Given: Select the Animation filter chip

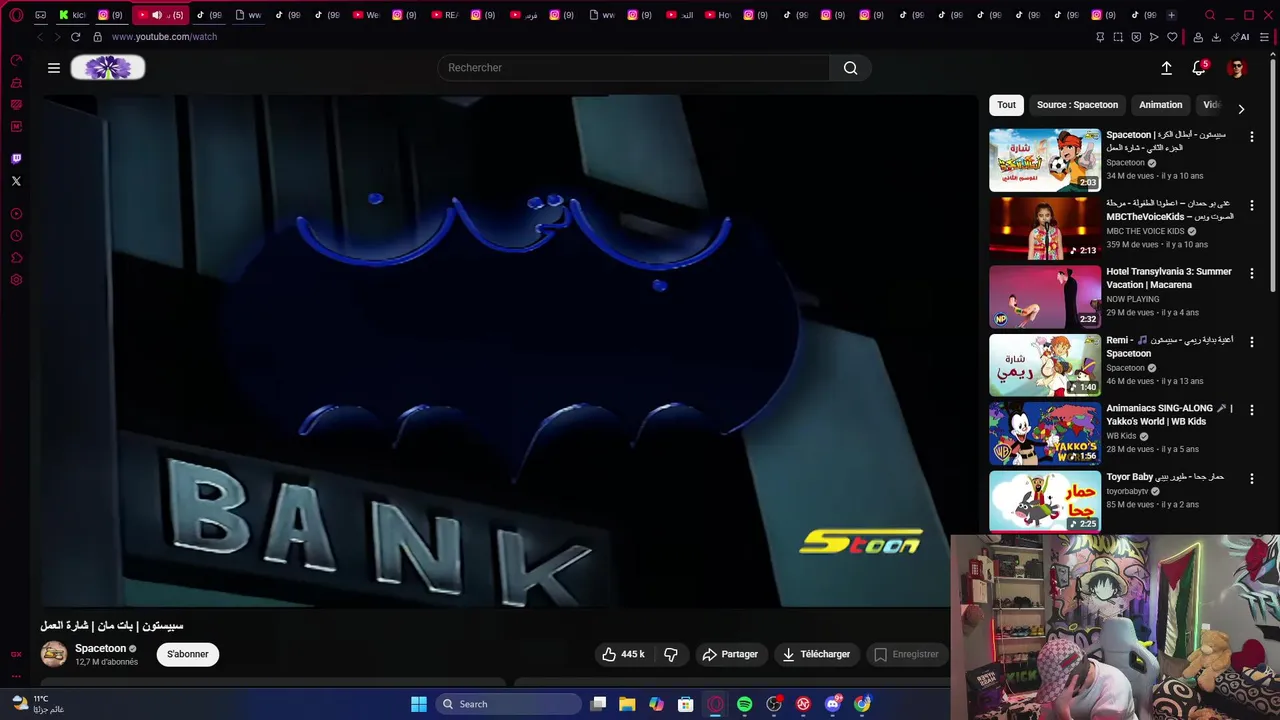Looking at the screenshot, I should click(1160, 105).
